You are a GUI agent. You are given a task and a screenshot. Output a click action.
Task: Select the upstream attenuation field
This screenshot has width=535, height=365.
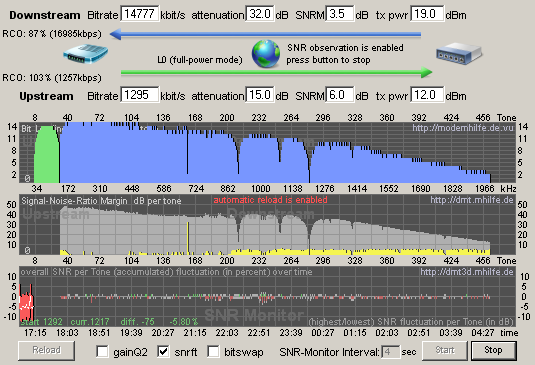coord(260,95)
